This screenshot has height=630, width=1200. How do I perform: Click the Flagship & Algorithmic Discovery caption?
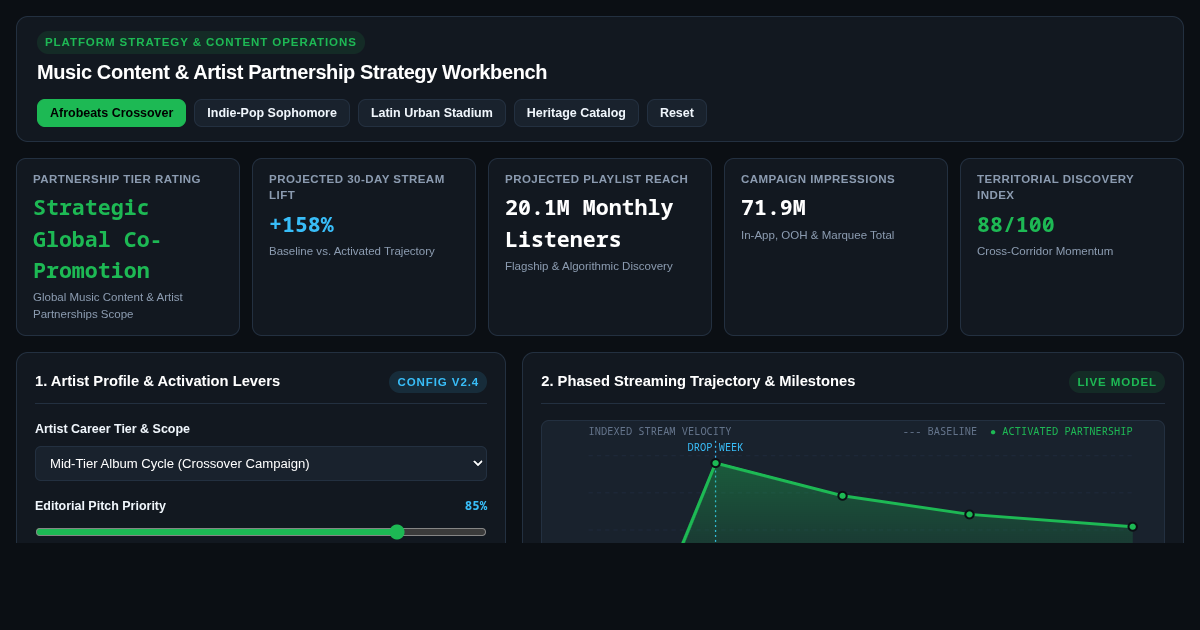coord(589,266)
